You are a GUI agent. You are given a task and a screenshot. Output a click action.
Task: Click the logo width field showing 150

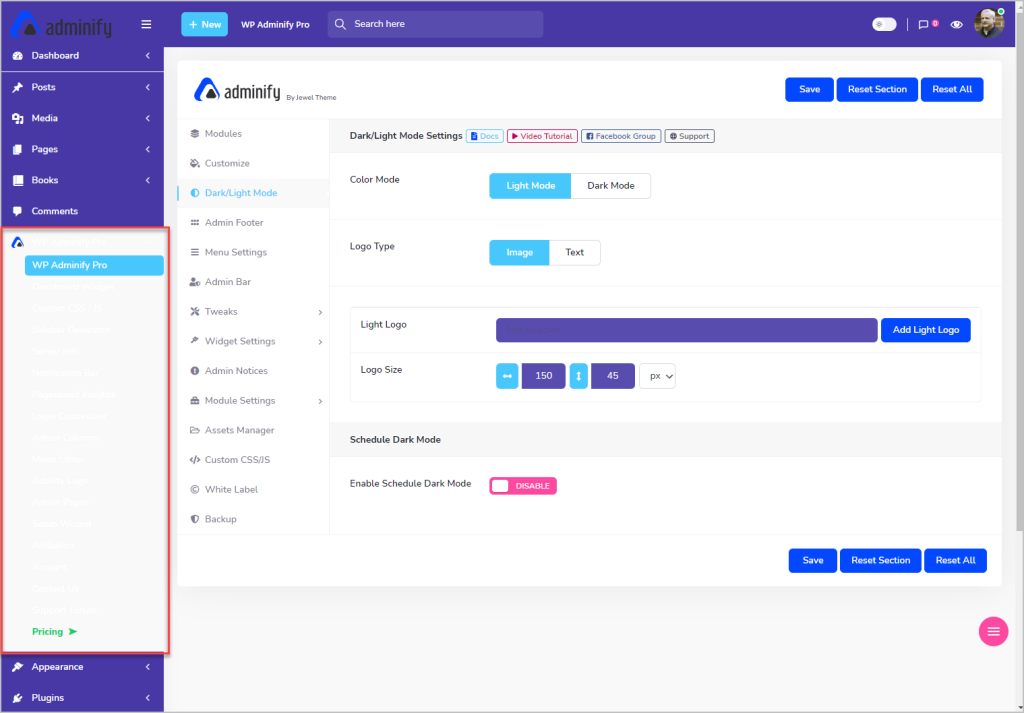(543, 376)
